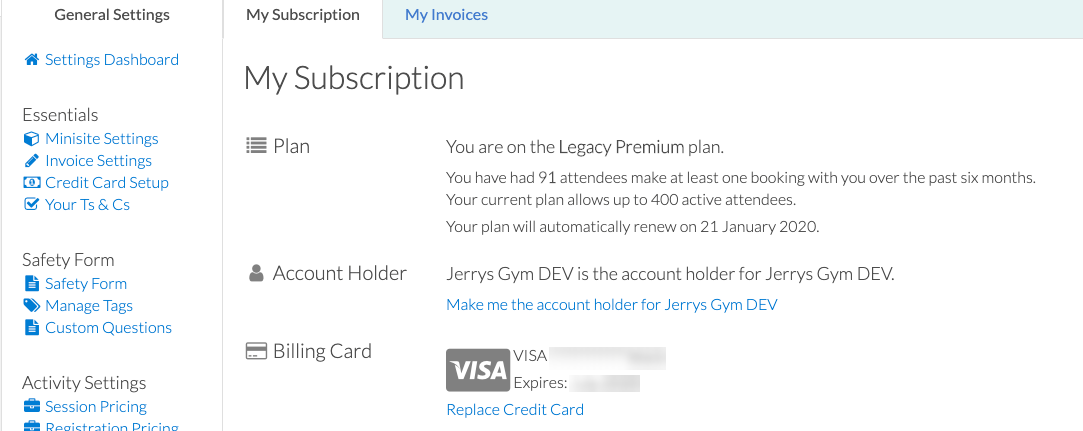Click the document icon beside Safety Form
This screenshot has width=1083, height=431.
tap(31, 284)
